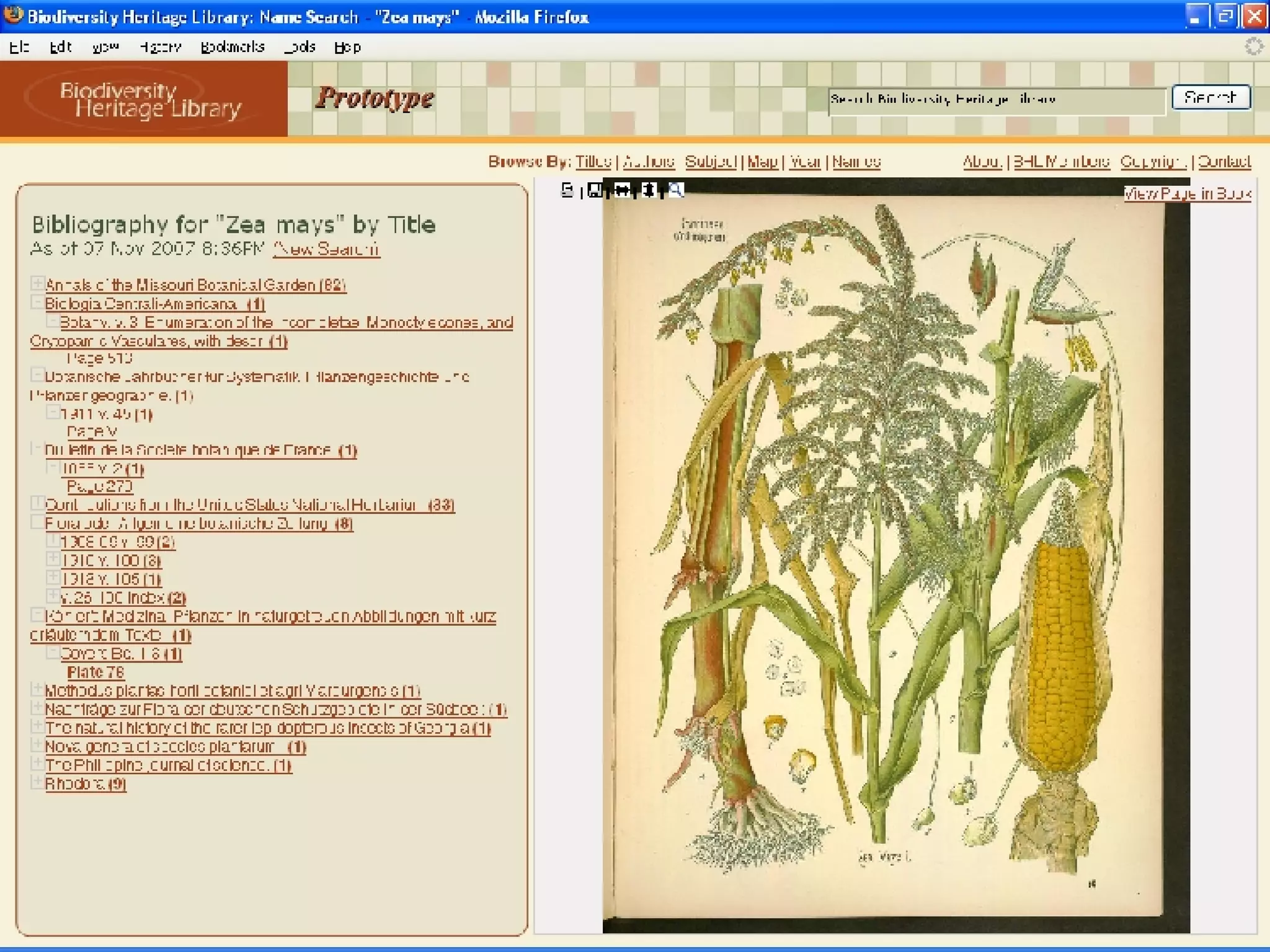Expand Methodus plantas horti botanici node
This screenshot has width=1270, height=952.
(x=37, y=689)
